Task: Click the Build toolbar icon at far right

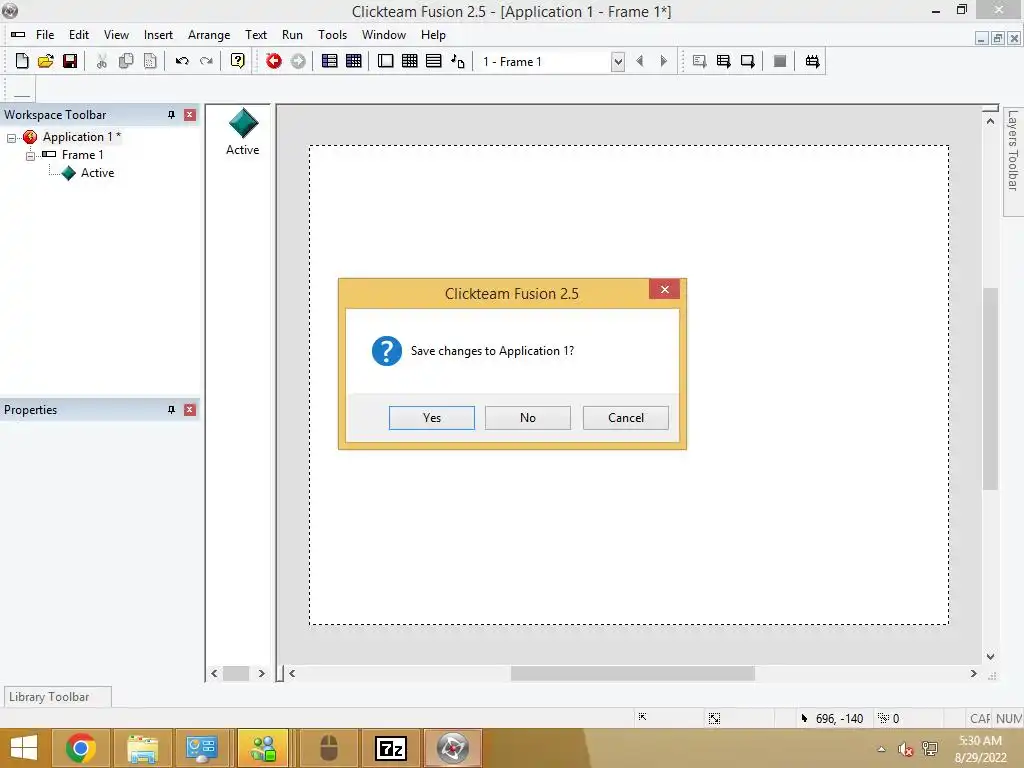Action: click(x=812, y=61)
